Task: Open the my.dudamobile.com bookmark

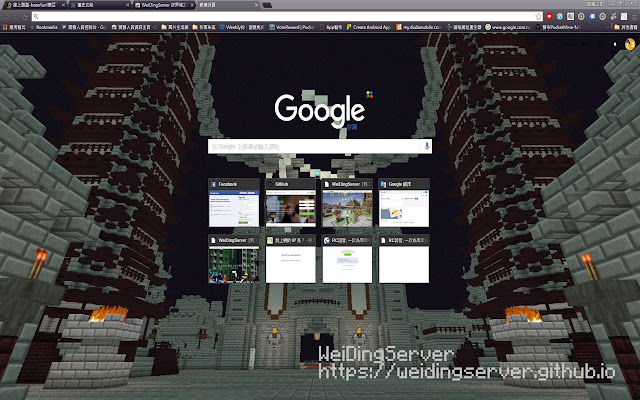Action: [419, 27]
